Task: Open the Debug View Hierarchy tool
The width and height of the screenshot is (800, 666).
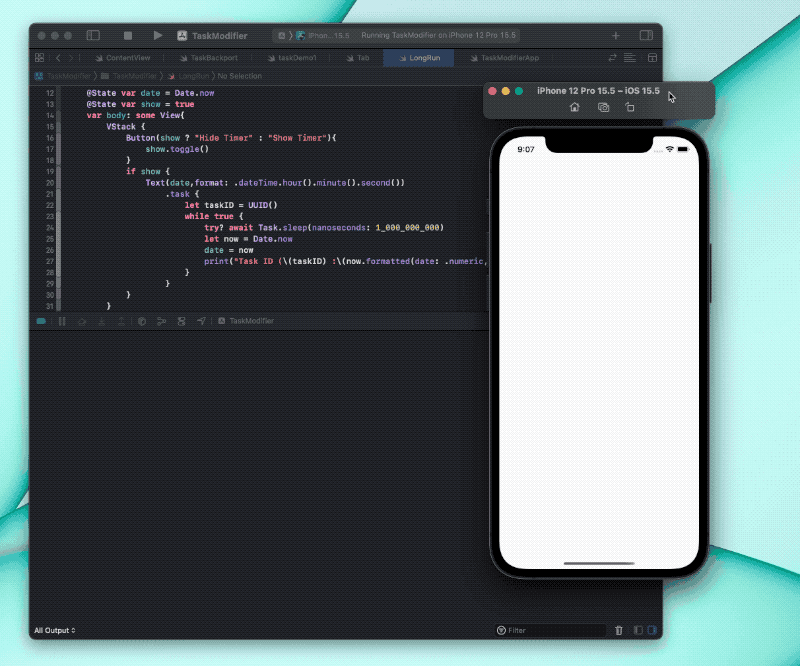Action: (x=140, y=321)
